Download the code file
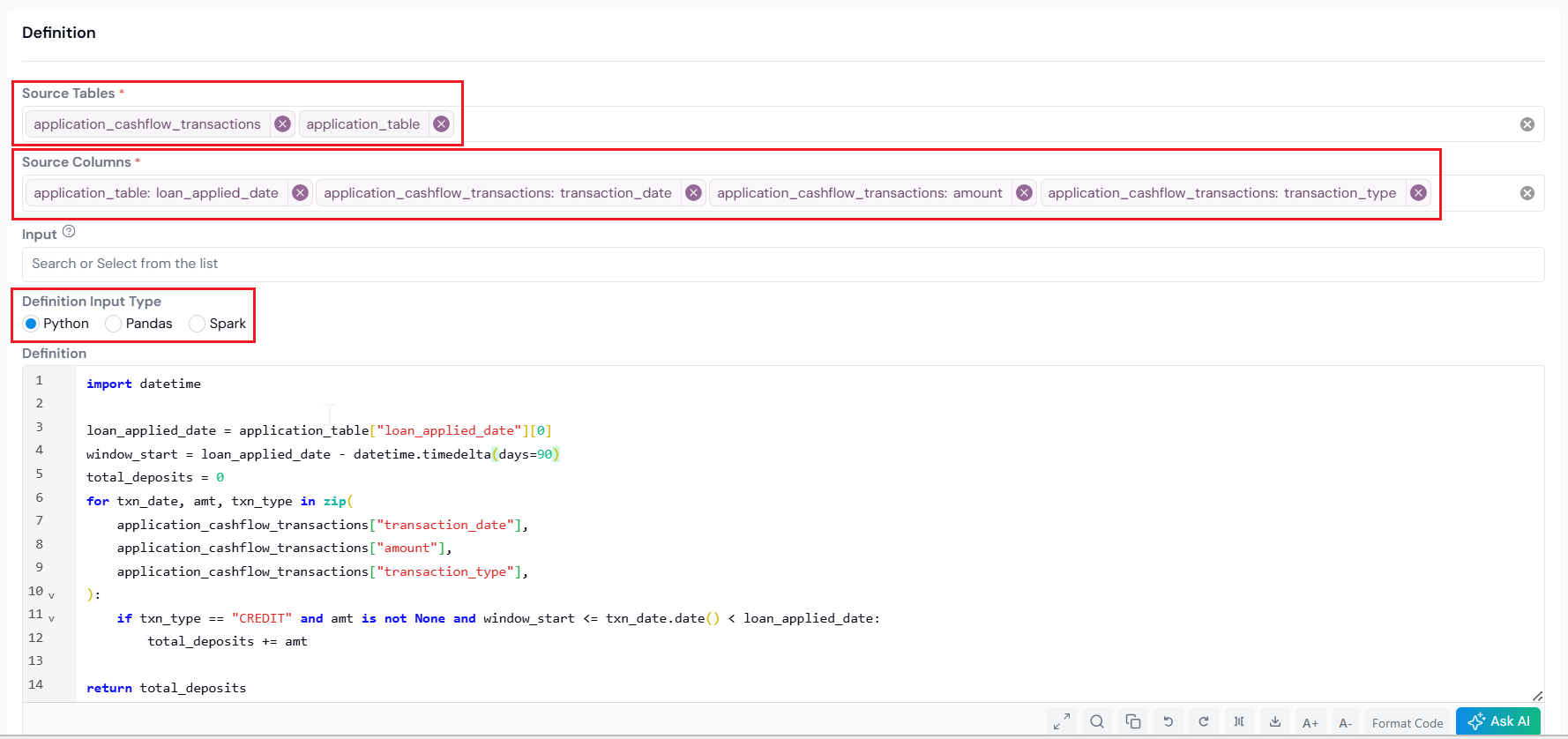1568x739 pixels. (x=1275, y=721)
